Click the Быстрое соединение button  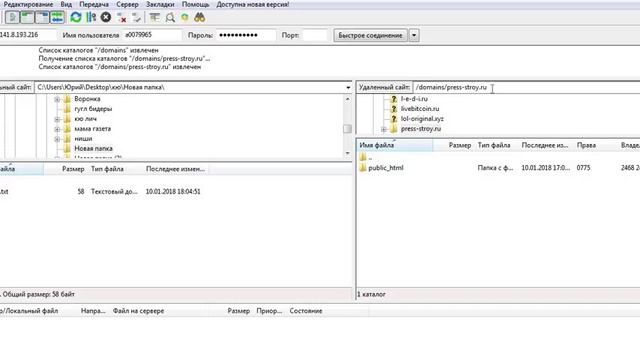click(x=370, y=36)
